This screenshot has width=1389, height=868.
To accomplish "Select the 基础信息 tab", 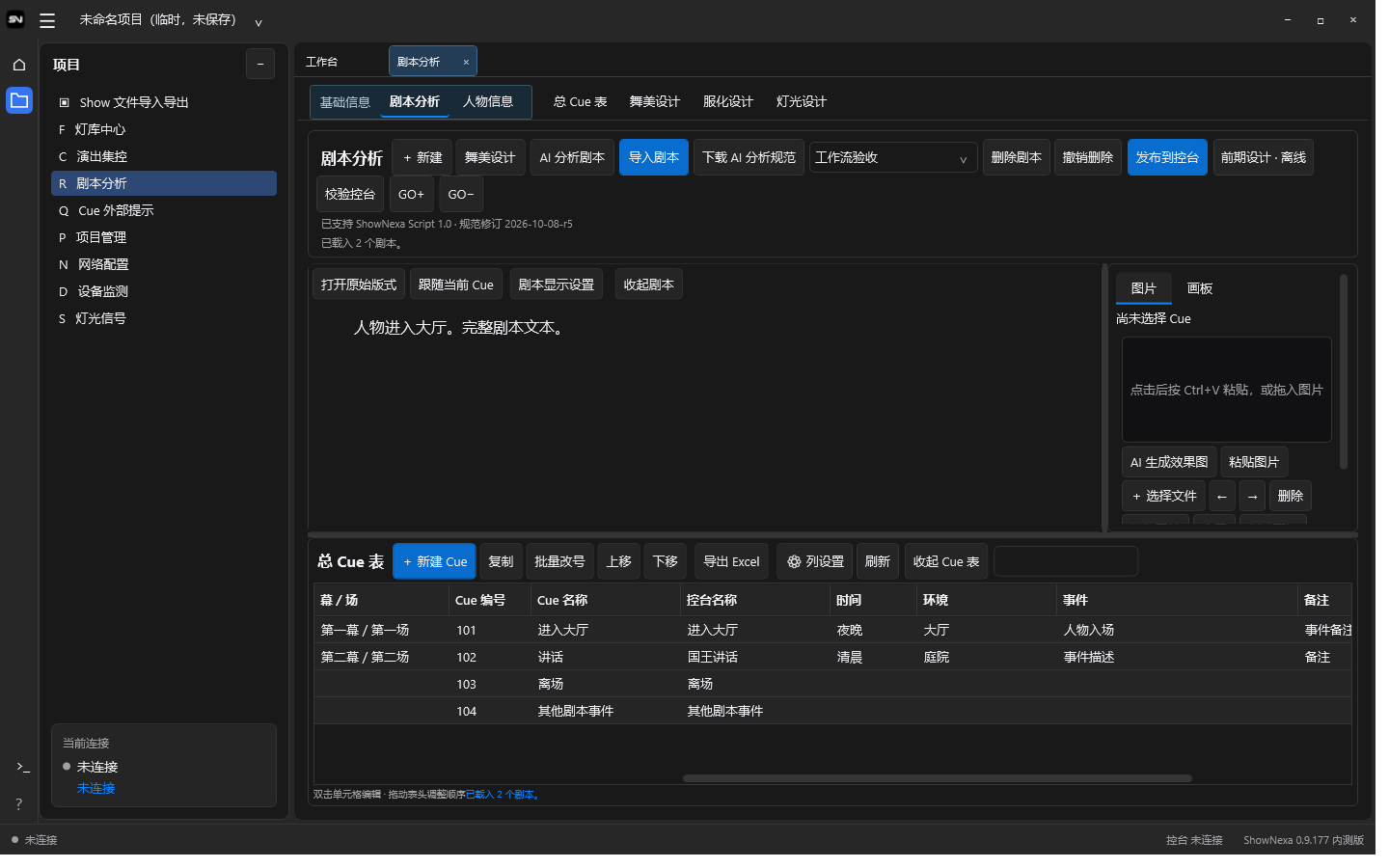I will [345, 102].
